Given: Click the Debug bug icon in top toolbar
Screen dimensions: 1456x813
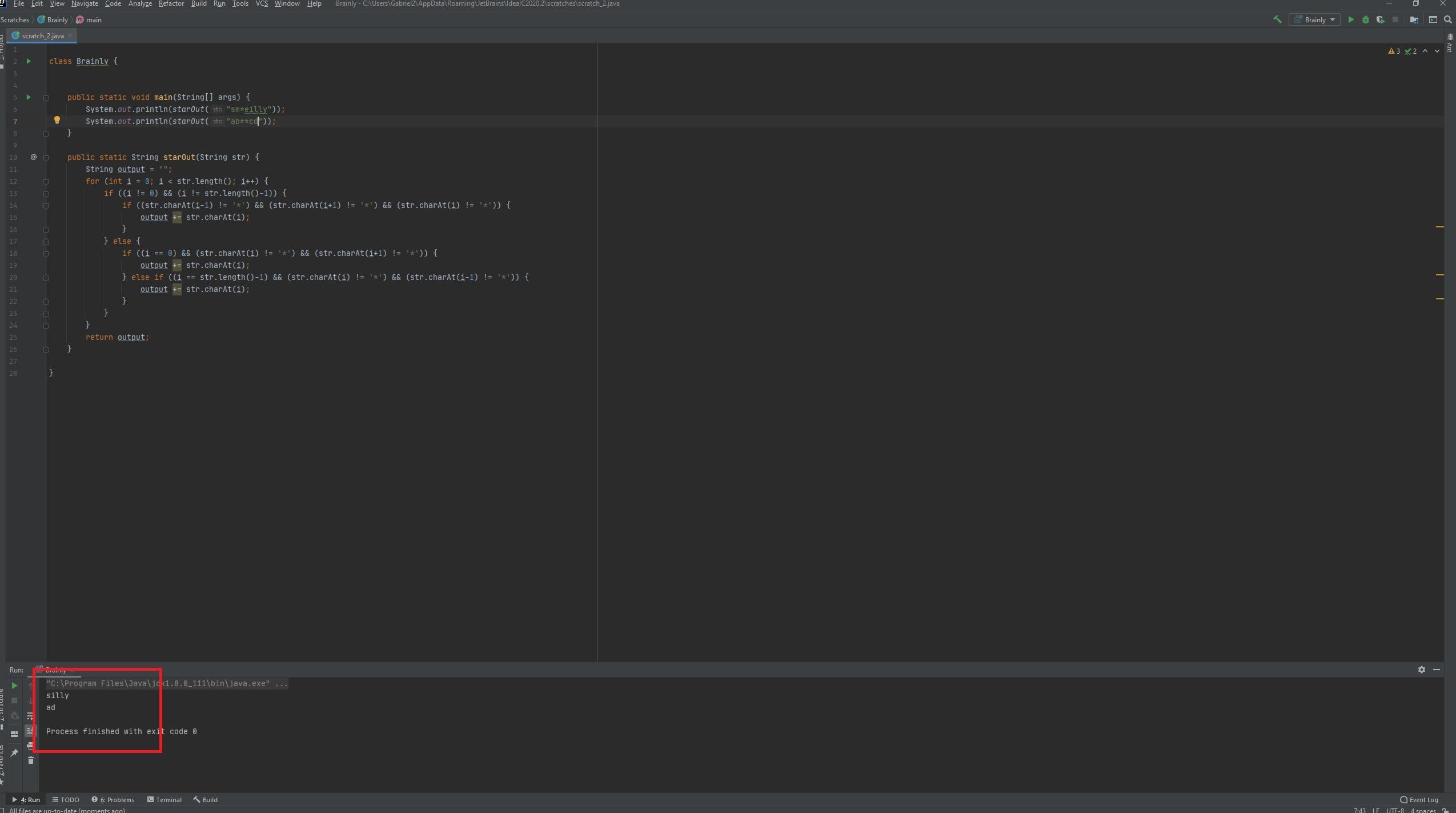Looking at the screenshot, I should [x=1366, y=19].
